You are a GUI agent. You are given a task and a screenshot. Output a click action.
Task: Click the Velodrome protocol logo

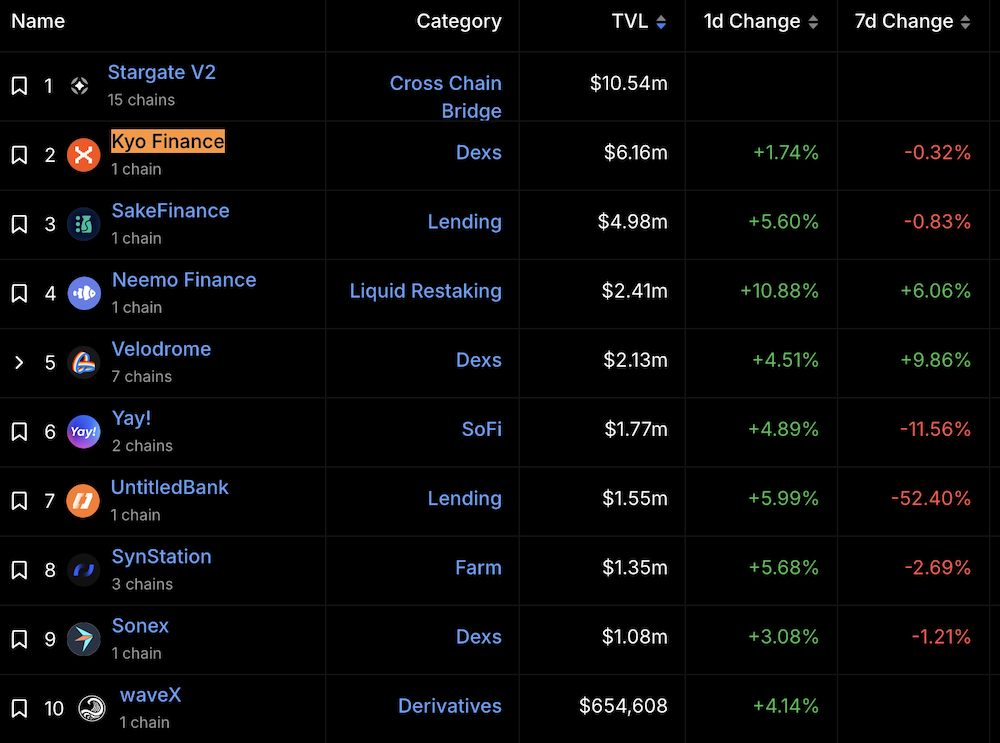pos(84,362)
